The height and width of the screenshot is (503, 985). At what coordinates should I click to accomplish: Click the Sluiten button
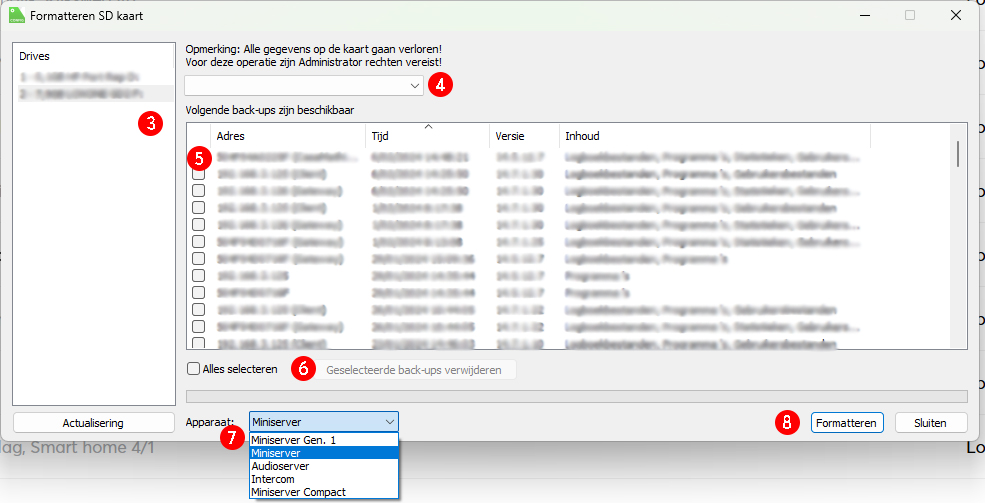click(932, 422)
